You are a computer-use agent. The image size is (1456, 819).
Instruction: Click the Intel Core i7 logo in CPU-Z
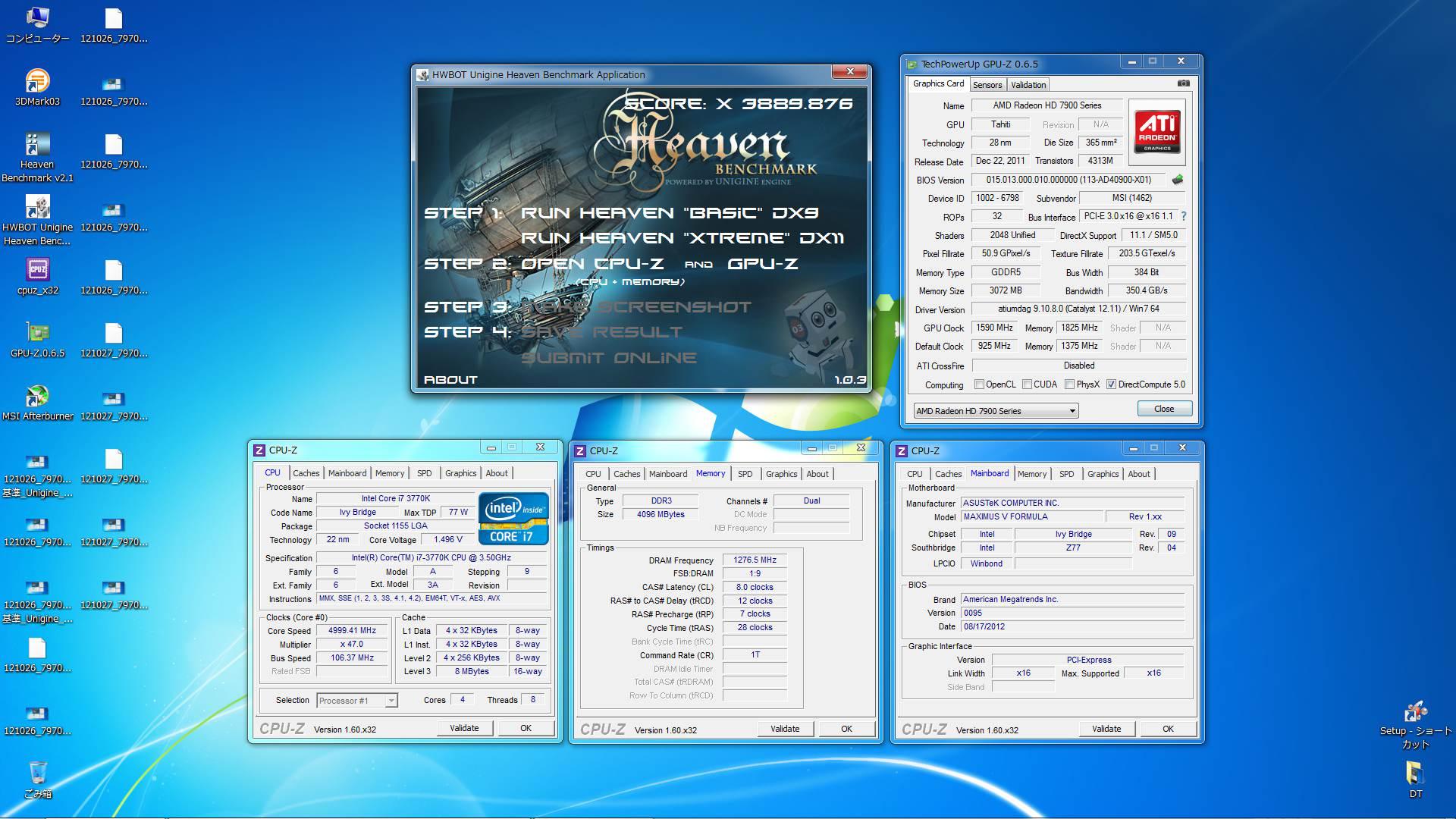[x=513, y=518]
